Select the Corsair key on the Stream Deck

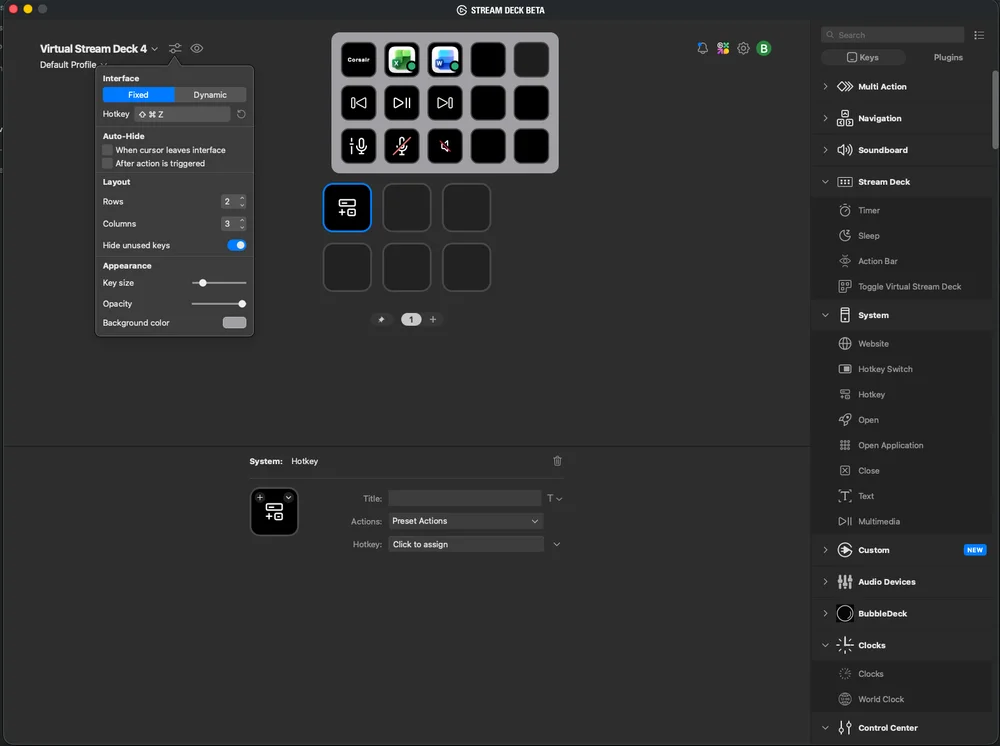point(358,59)
